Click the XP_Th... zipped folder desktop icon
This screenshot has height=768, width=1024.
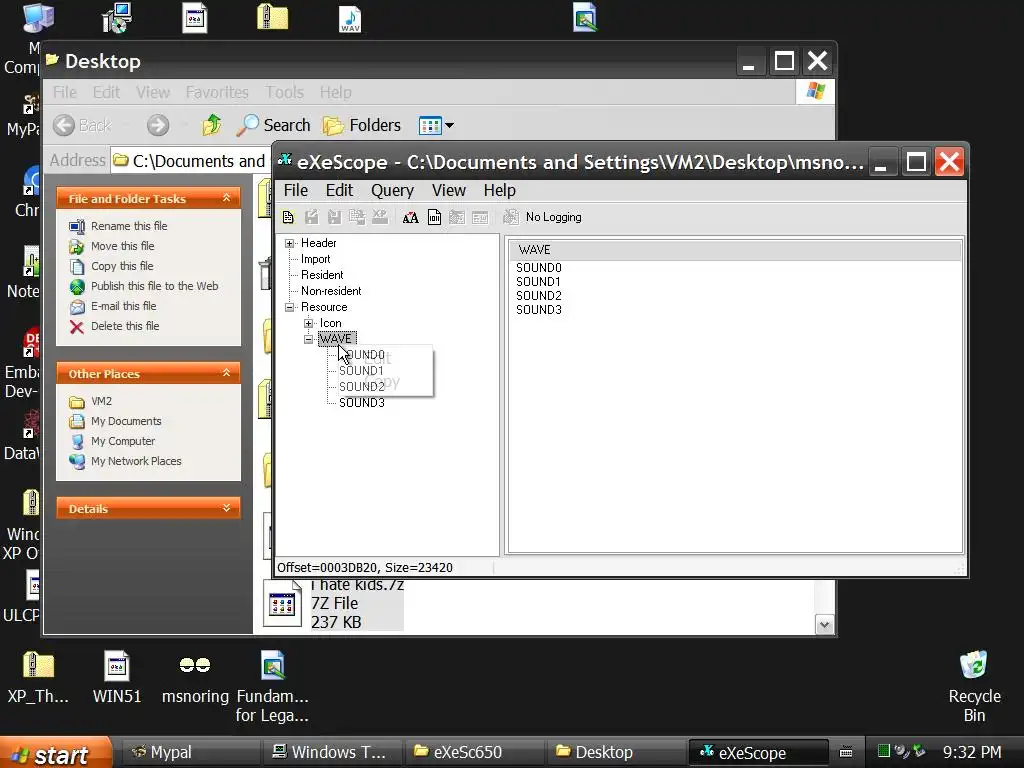click(x=38, y=678)
